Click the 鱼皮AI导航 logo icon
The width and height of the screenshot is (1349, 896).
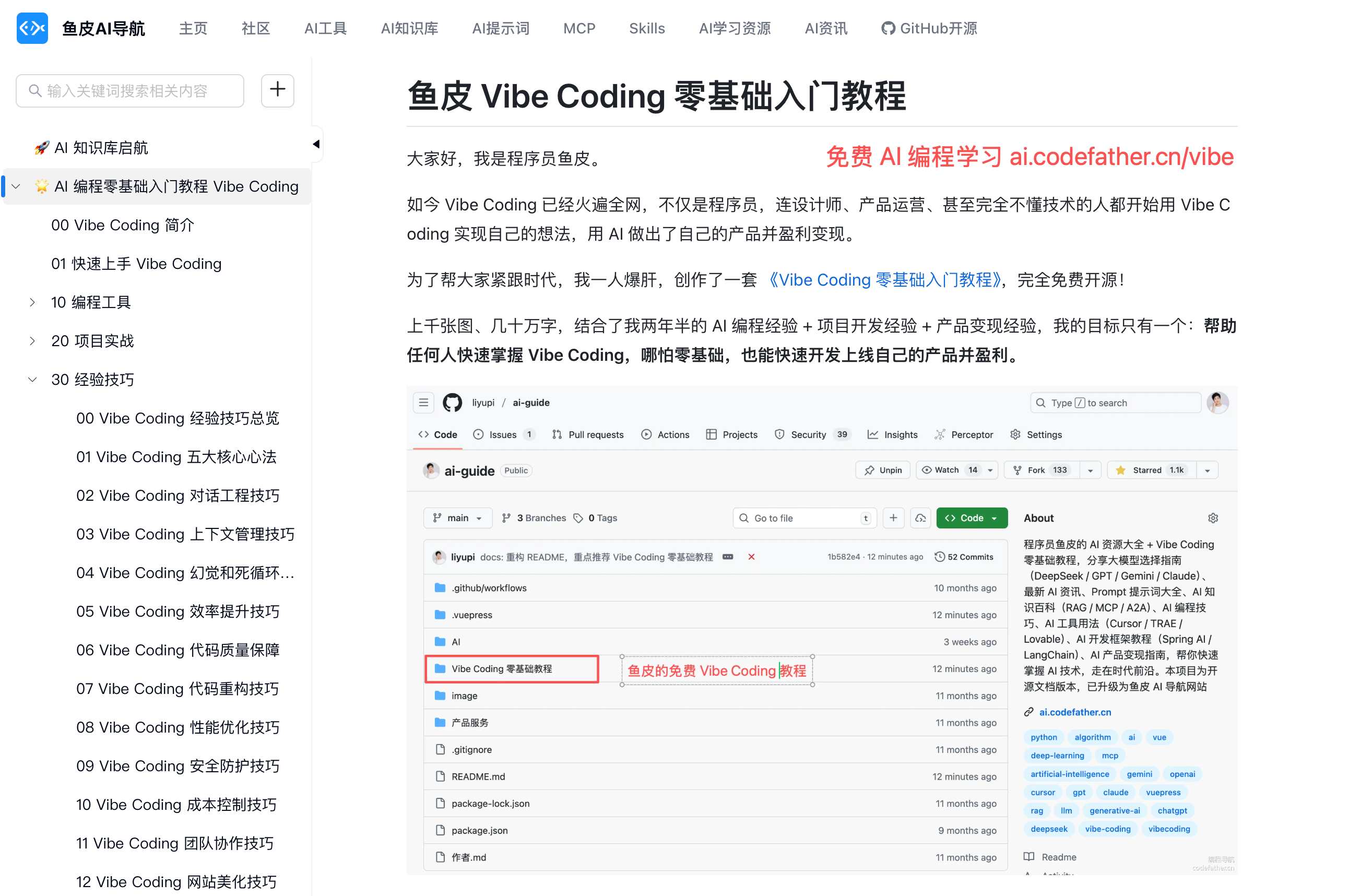click(x=32, y=28)
